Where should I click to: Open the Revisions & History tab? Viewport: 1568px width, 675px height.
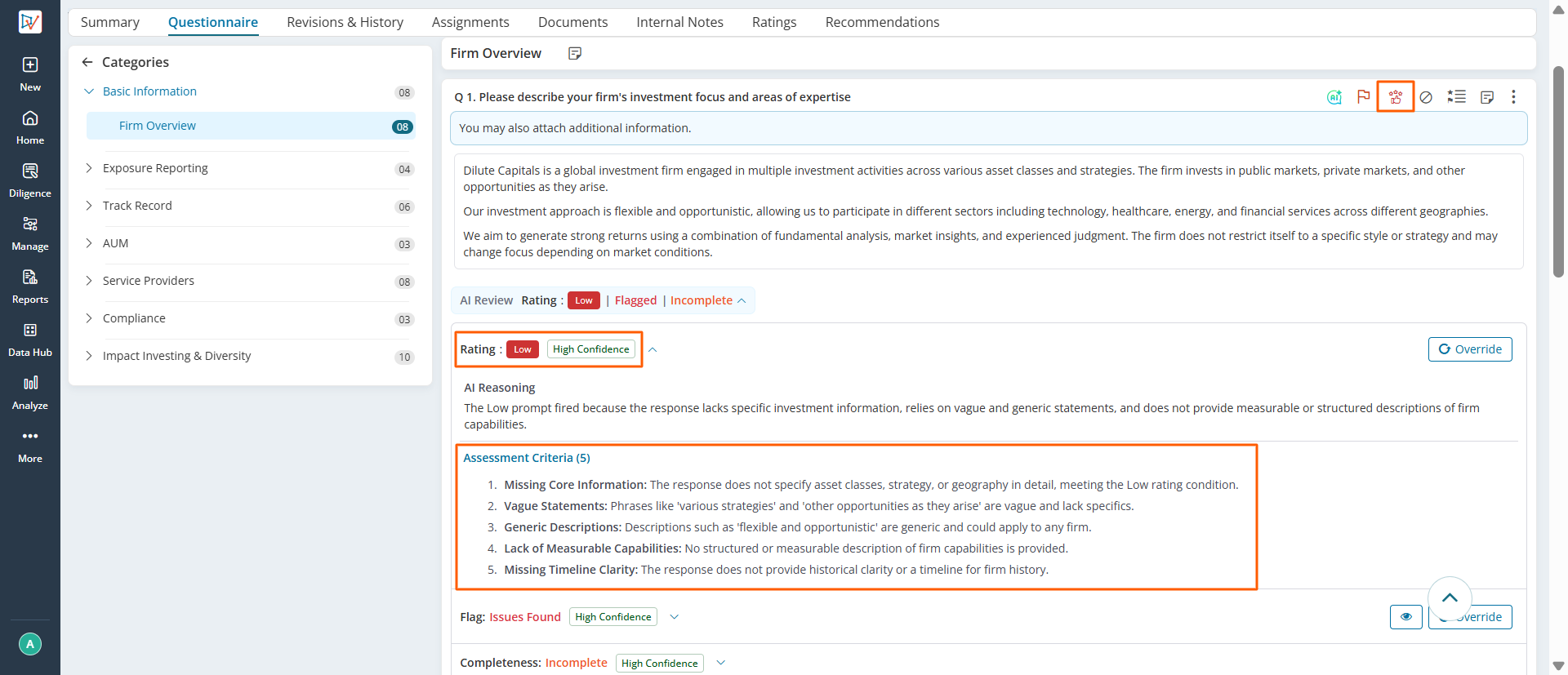tap(345, 22)
